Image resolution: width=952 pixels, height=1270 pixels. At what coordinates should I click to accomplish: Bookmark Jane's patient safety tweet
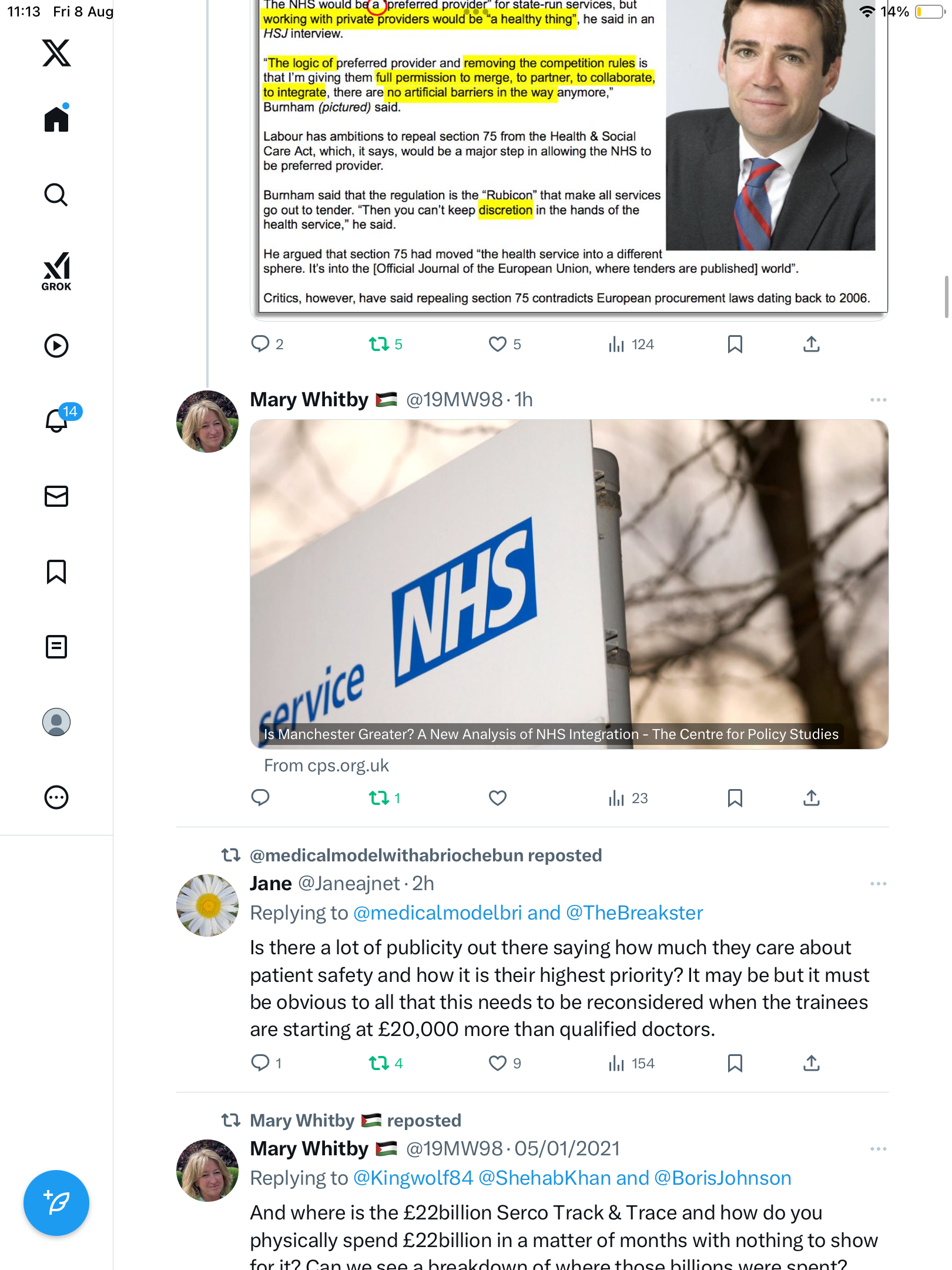pyautogui.click(x=735, y=1063)
